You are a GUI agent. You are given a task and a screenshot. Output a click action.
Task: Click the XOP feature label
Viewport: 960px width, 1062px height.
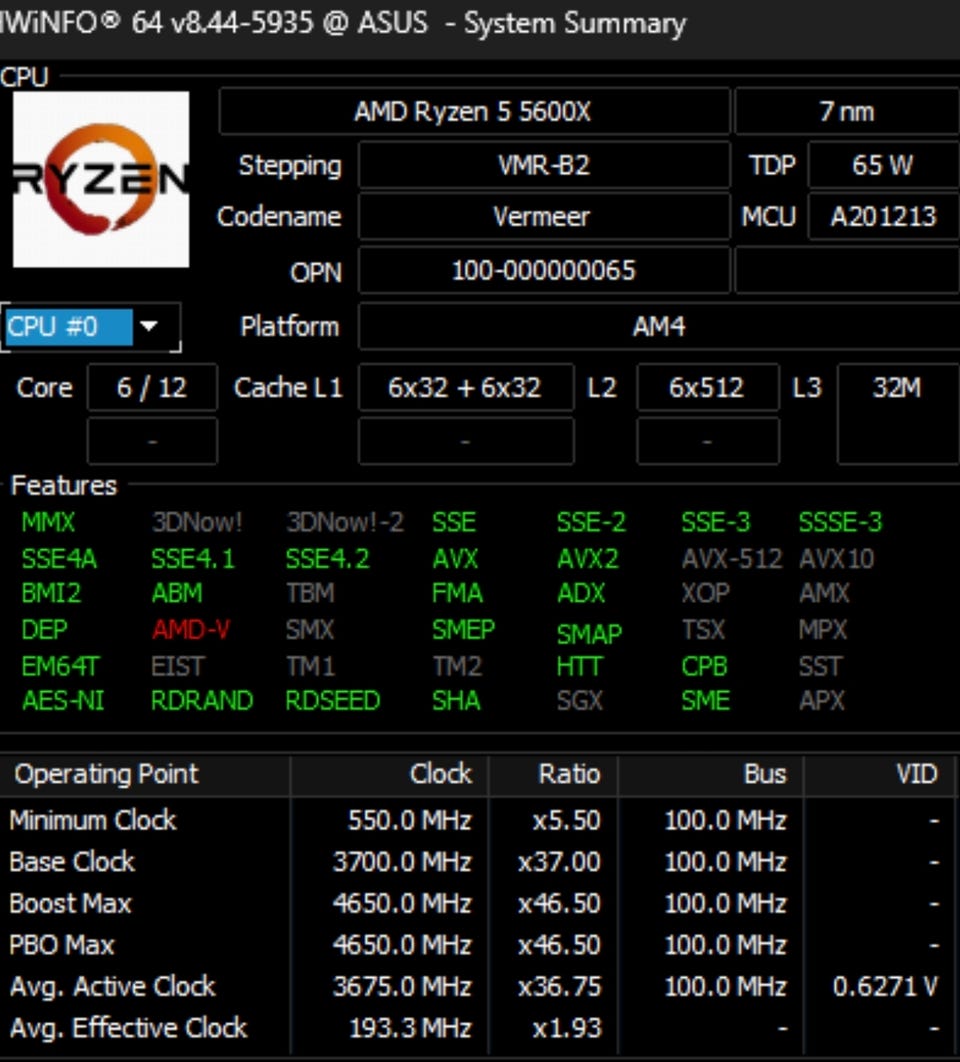click(x=706, y=593)
